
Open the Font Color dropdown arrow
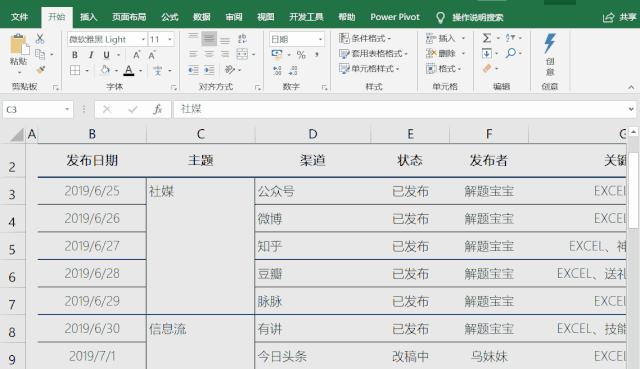[x=140, y=71]
